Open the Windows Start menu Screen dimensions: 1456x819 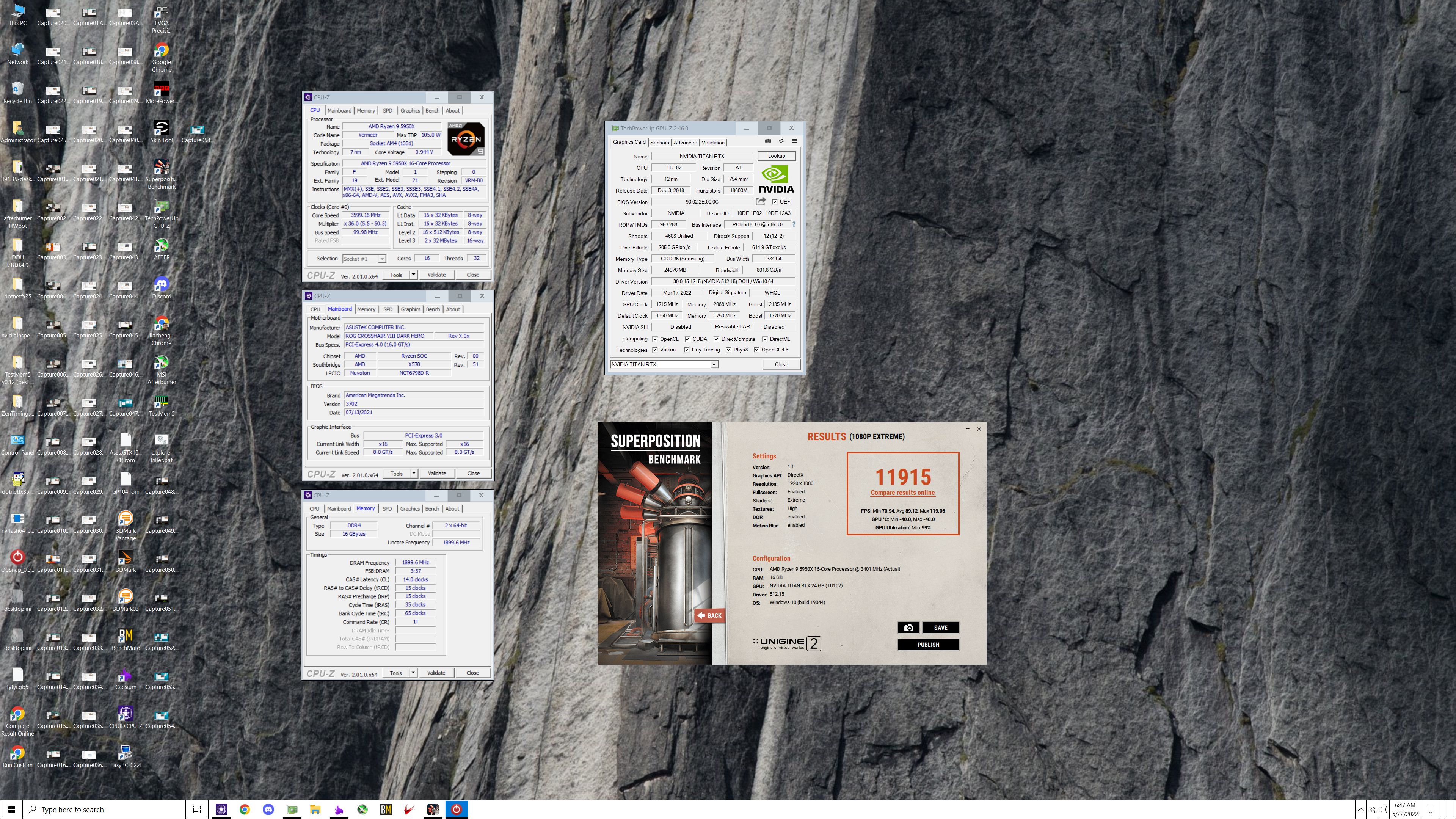click(x=11, y=810)
